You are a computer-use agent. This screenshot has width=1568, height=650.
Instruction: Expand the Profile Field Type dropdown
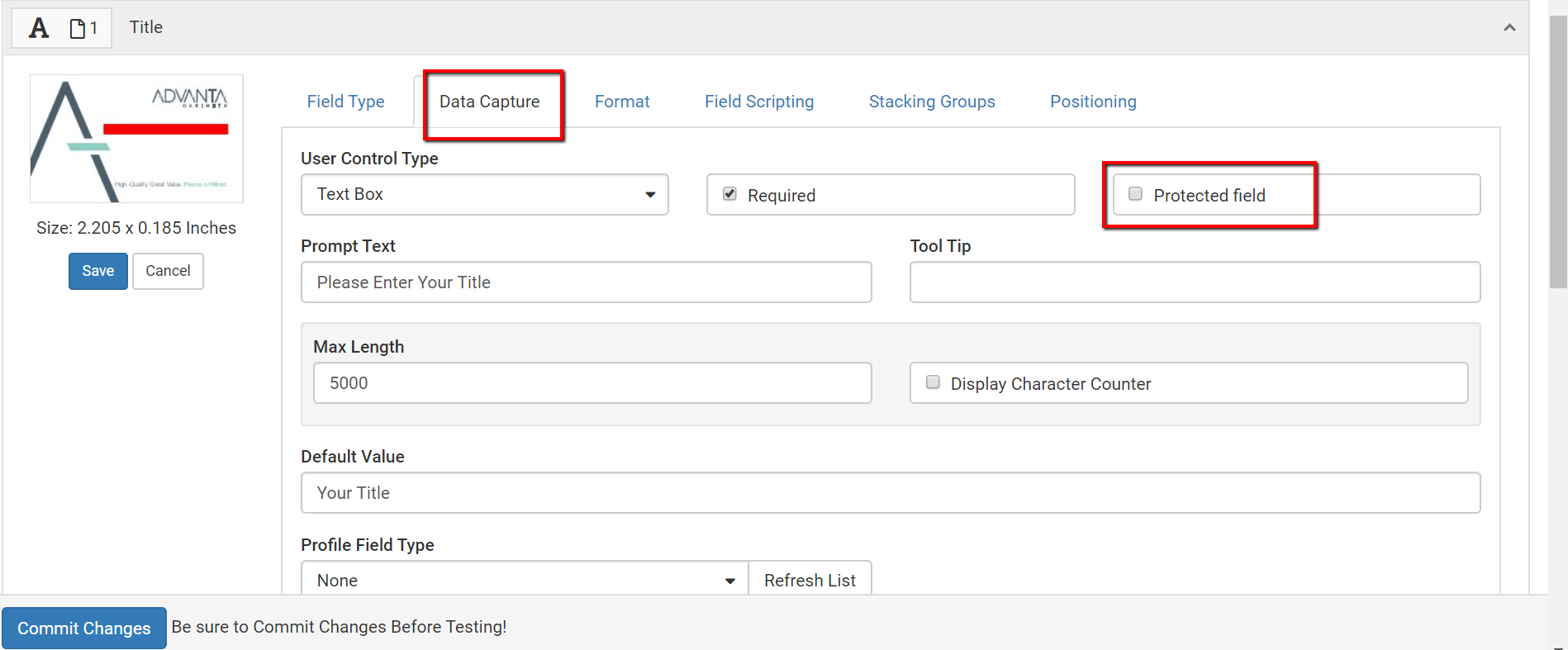524,580
